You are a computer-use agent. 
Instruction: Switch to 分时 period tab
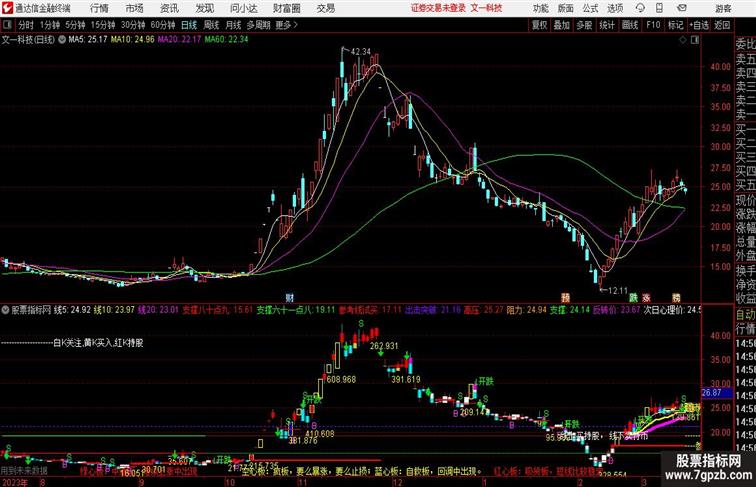tap(26, 25)
